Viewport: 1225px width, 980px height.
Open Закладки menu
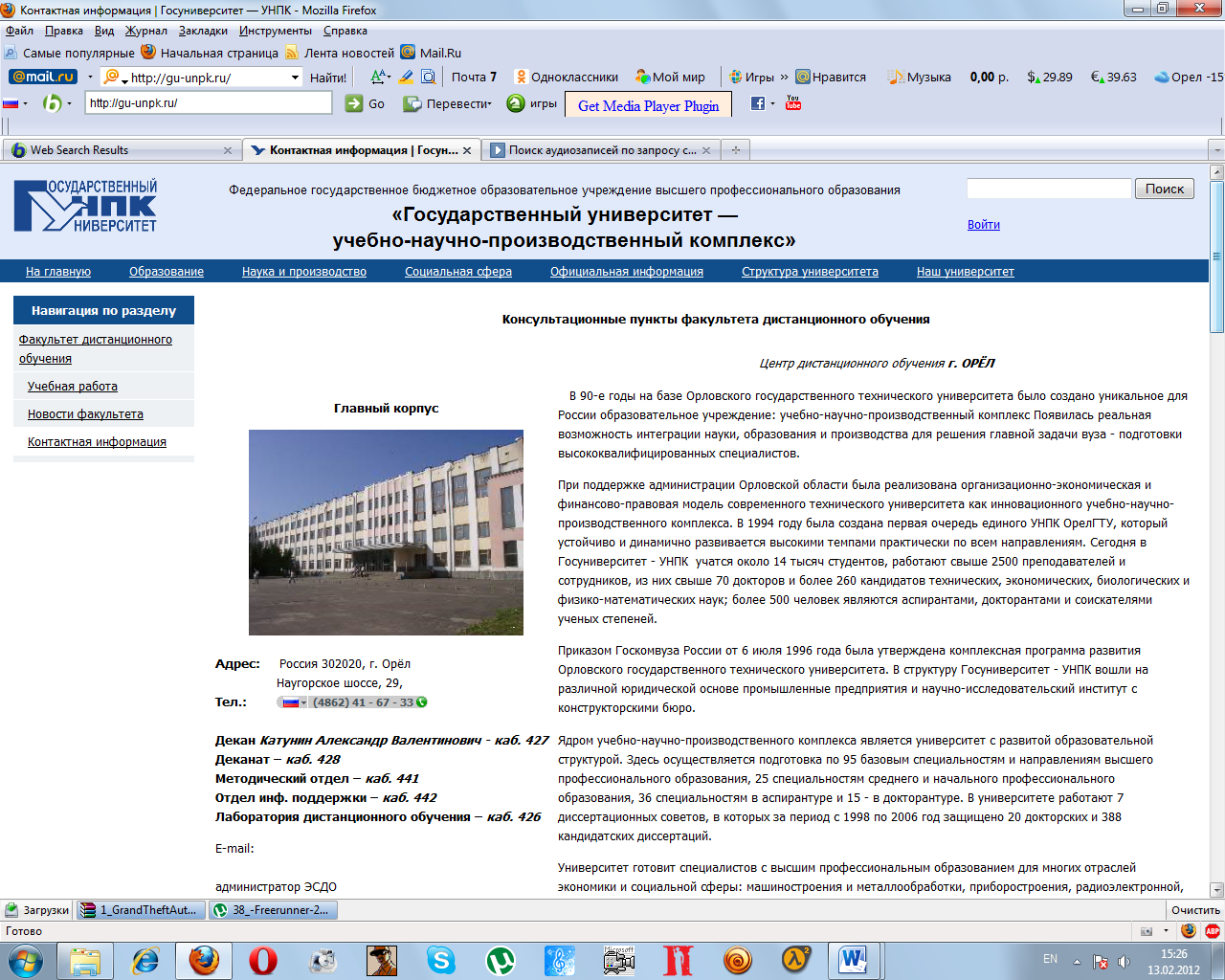(203, 31)
